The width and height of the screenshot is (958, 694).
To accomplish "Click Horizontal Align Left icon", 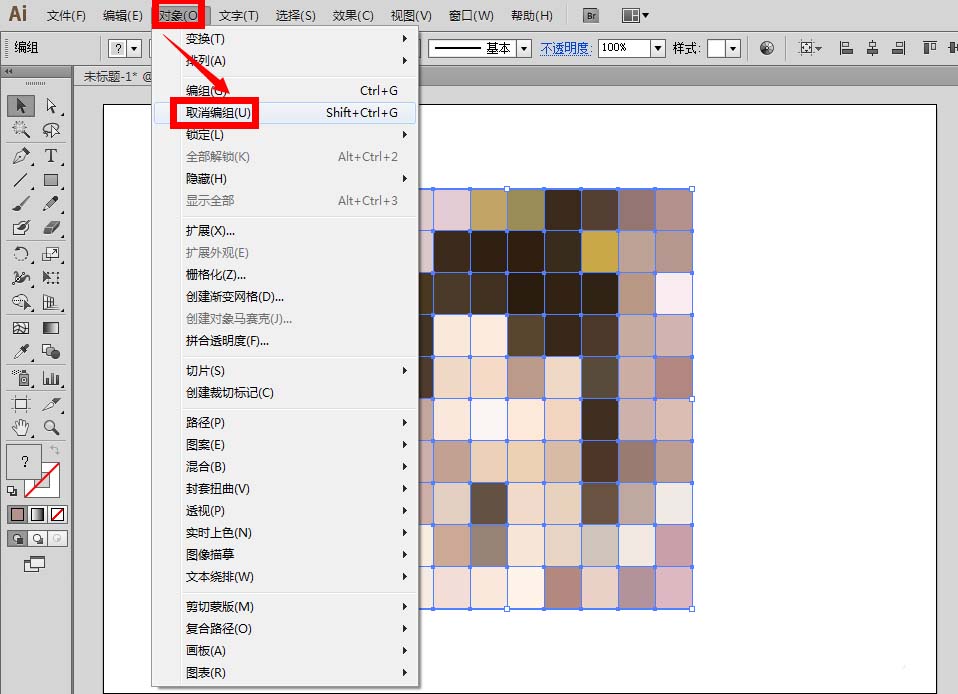I will 846,48.
